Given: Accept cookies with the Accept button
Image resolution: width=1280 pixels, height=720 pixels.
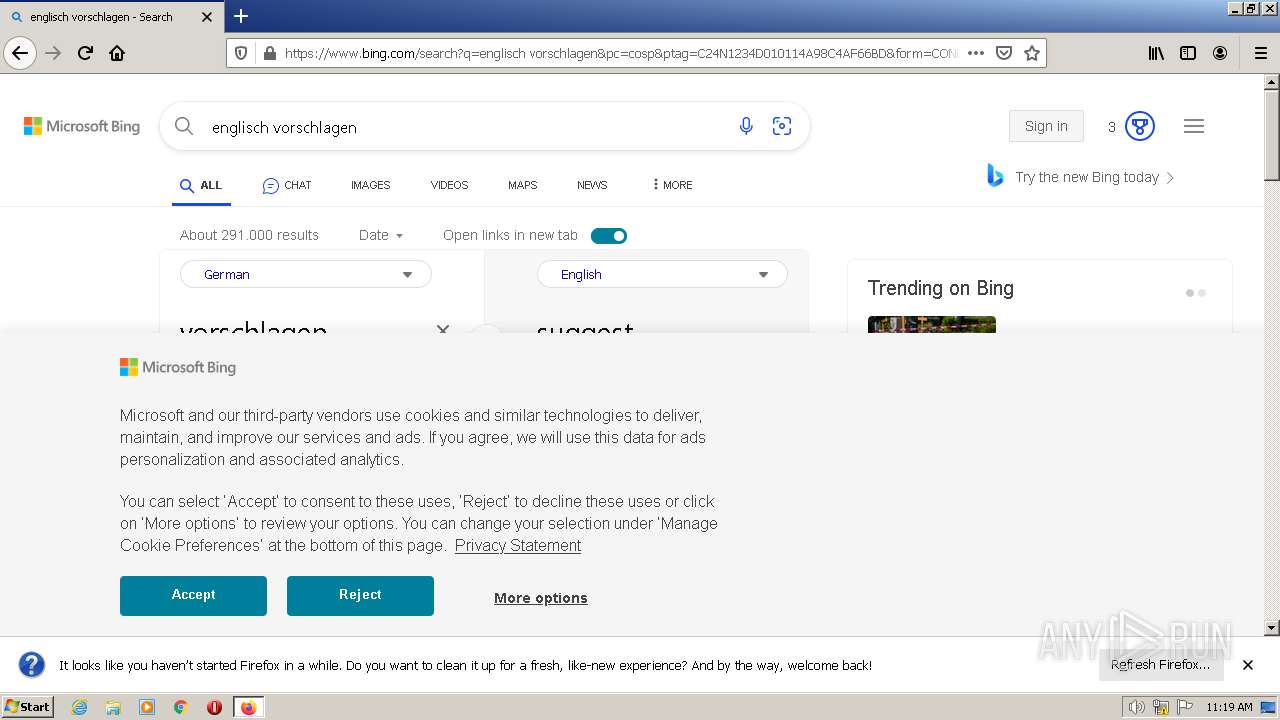Looking at the screenshot, I should tap(193, 596).
